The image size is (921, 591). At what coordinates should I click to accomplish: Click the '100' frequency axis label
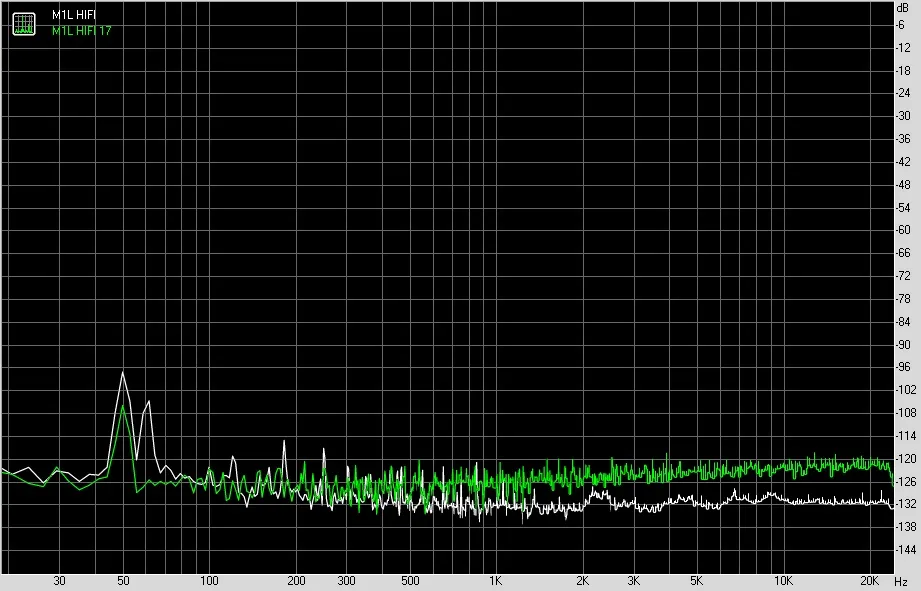(x=209, y=581)
